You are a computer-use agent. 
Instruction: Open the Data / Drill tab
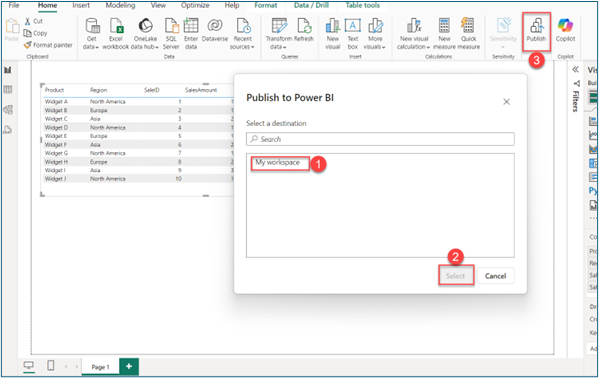311,5
